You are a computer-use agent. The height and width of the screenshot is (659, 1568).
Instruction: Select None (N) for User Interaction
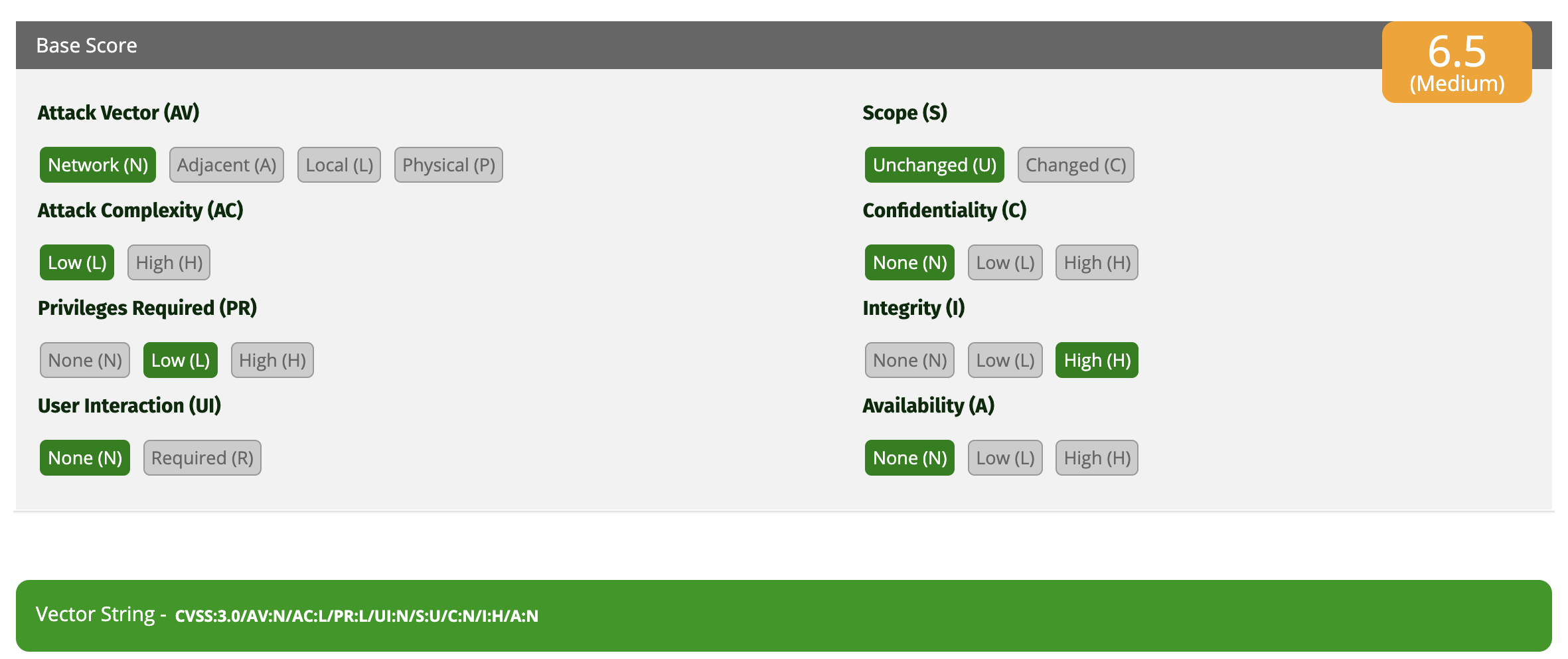(85, 458)
